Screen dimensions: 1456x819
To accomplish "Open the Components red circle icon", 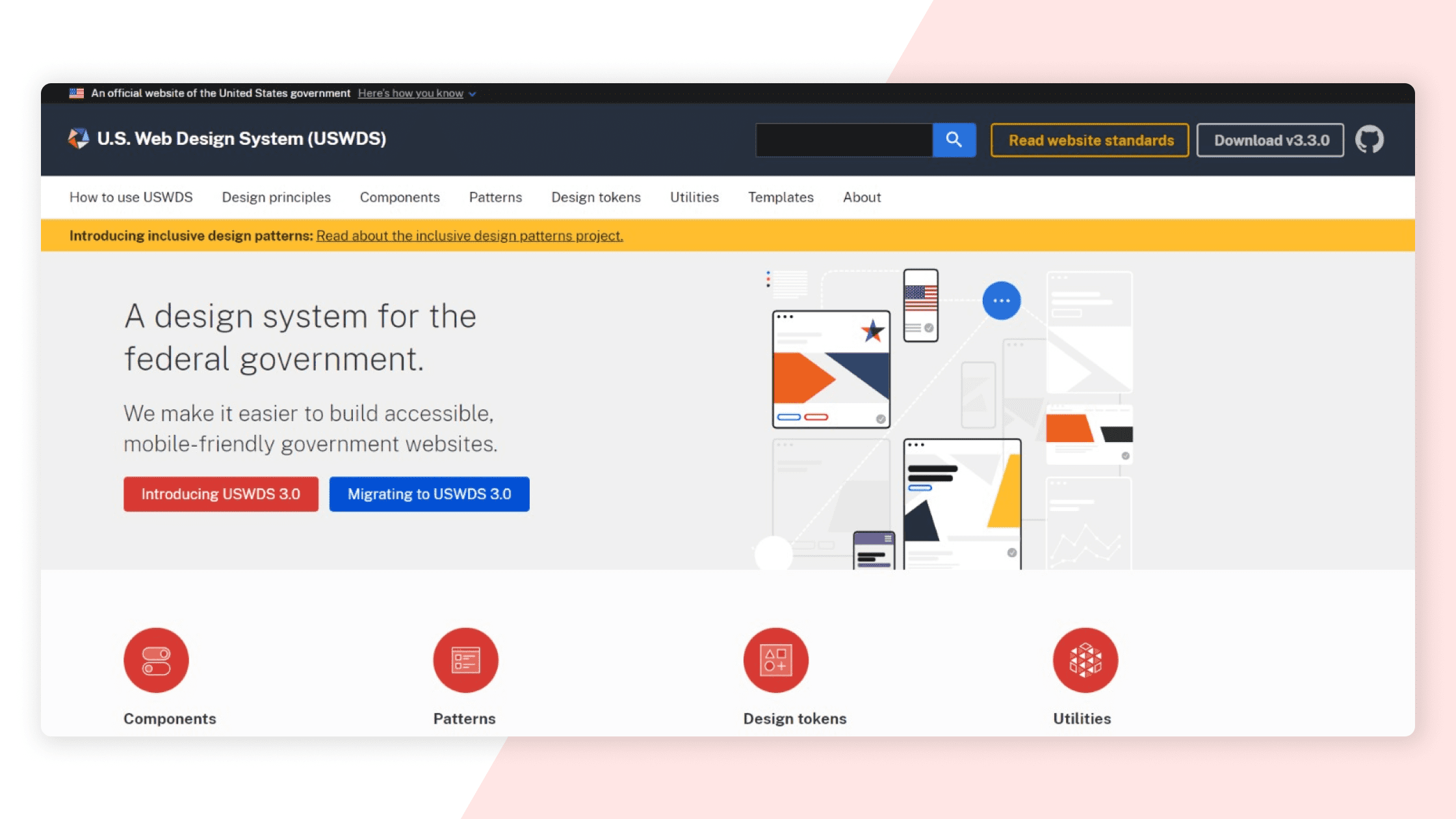I will (x=156, y=660).
